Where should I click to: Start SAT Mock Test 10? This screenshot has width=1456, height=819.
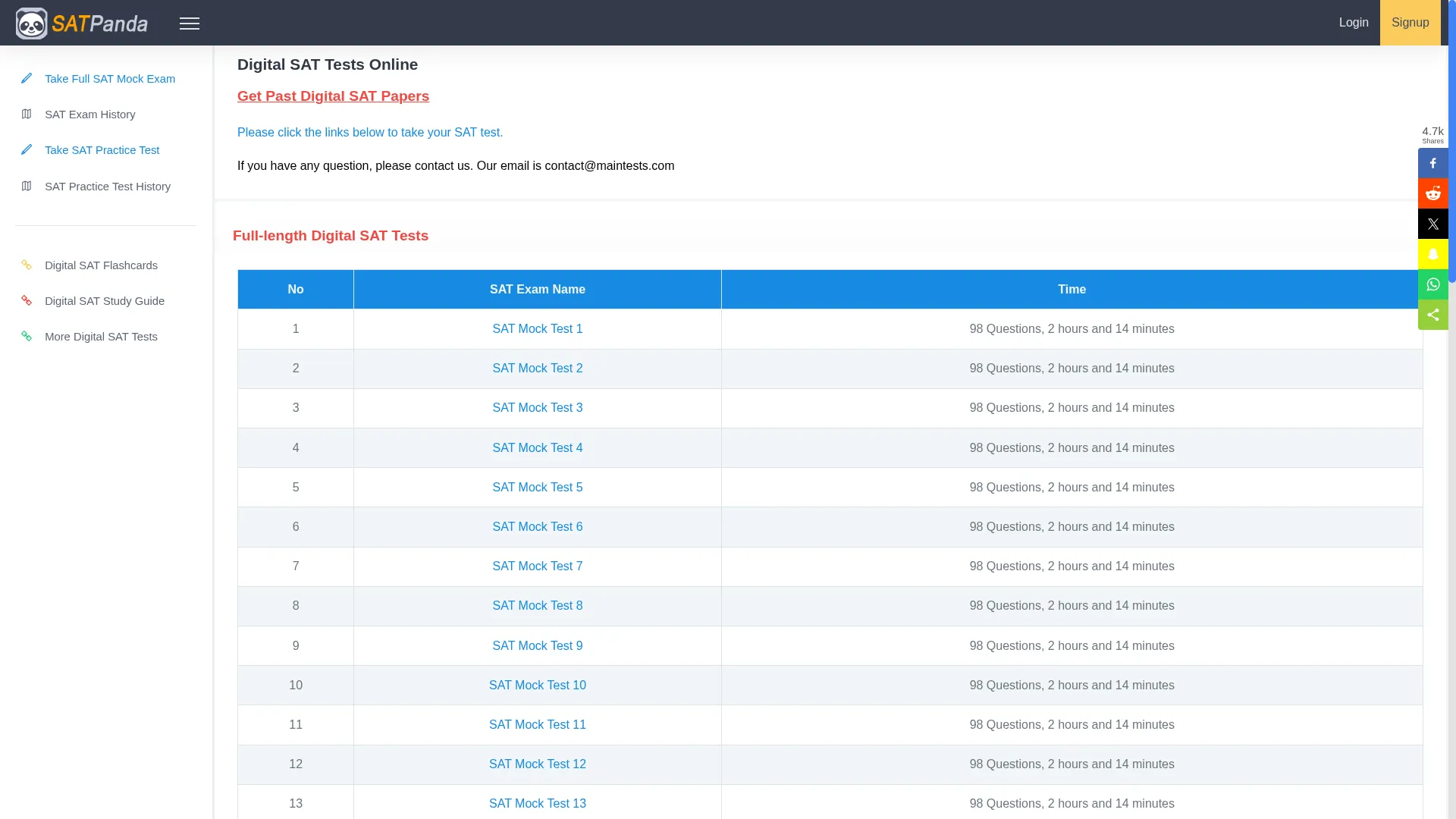pos(538,686)
